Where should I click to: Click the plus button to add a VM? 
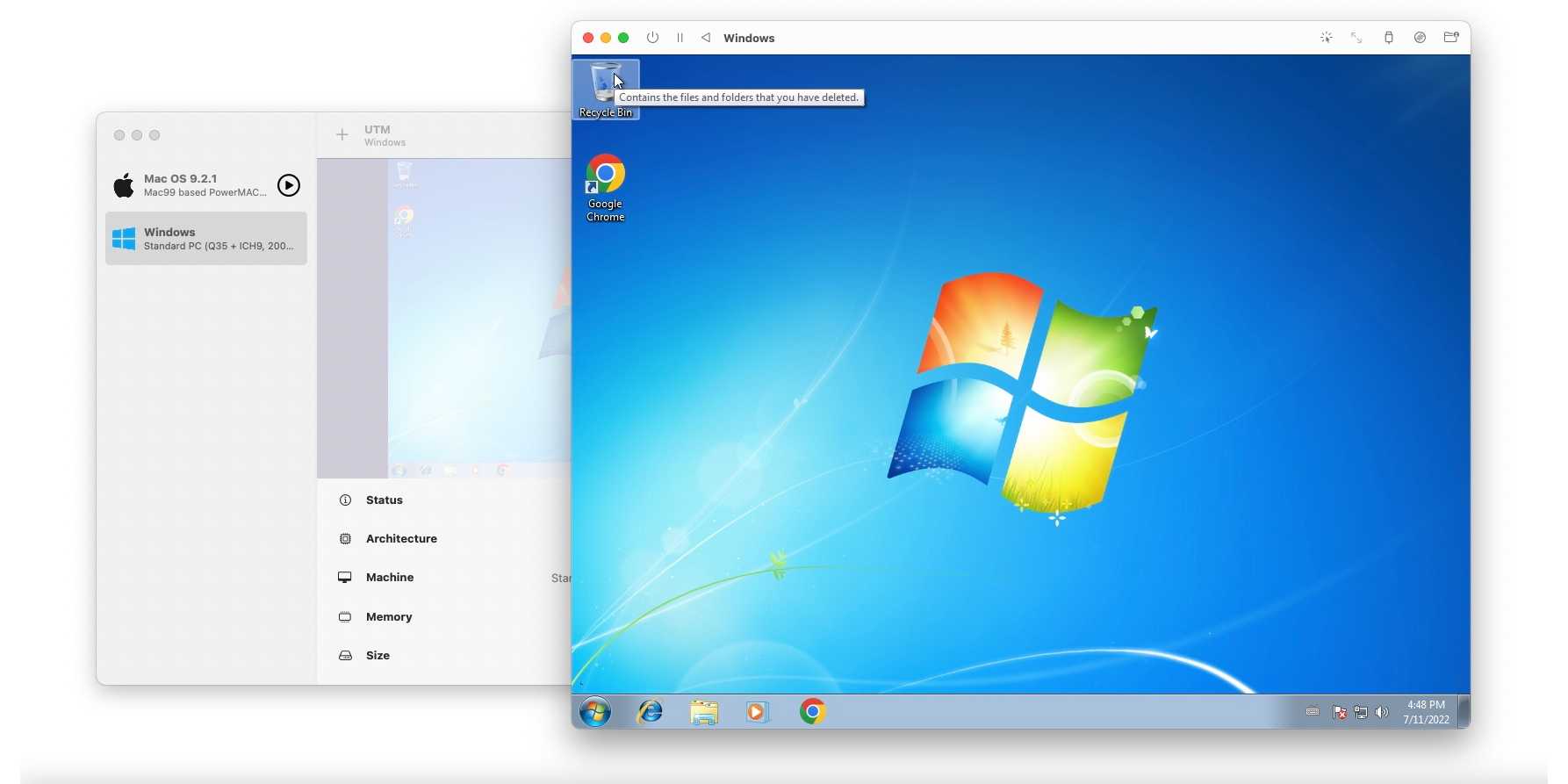(342, 134)
